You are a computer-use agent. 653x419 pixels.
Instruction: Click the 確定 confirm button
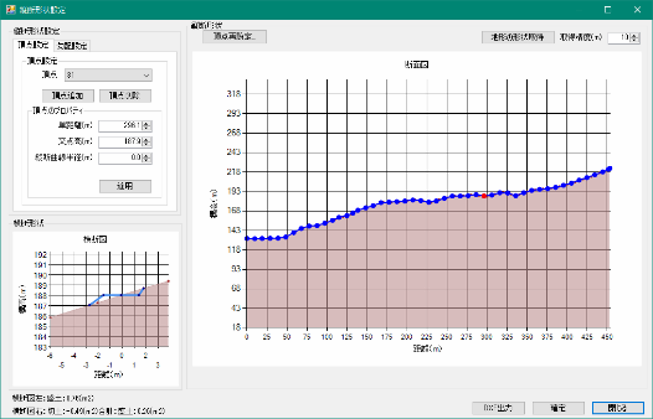(558, 408)
